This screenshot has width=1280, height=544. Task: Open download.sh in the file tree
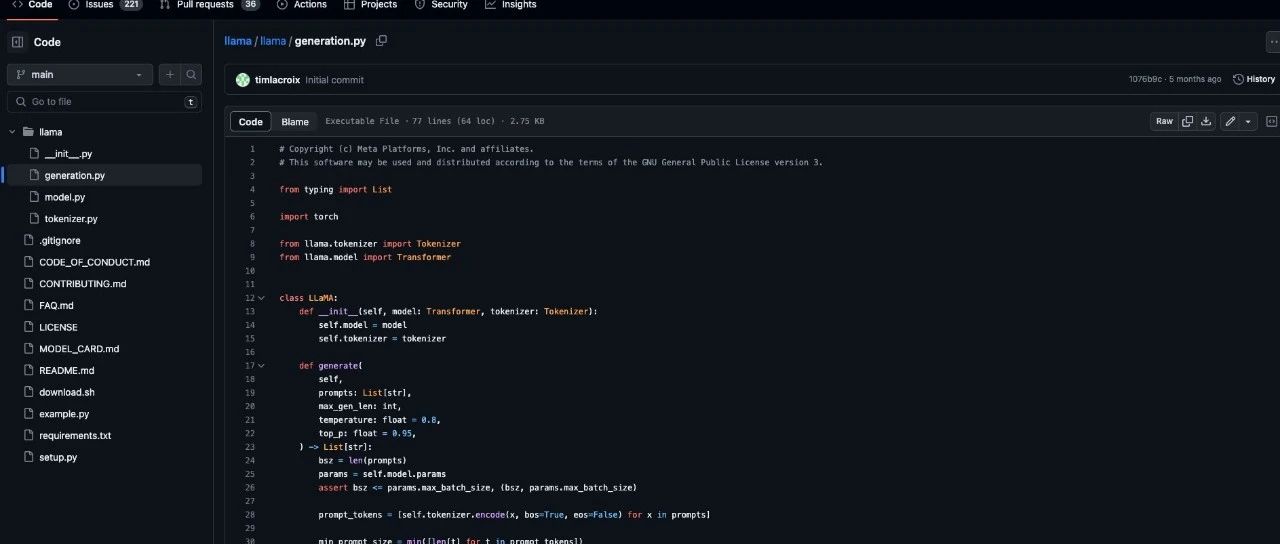pos(67,392)
